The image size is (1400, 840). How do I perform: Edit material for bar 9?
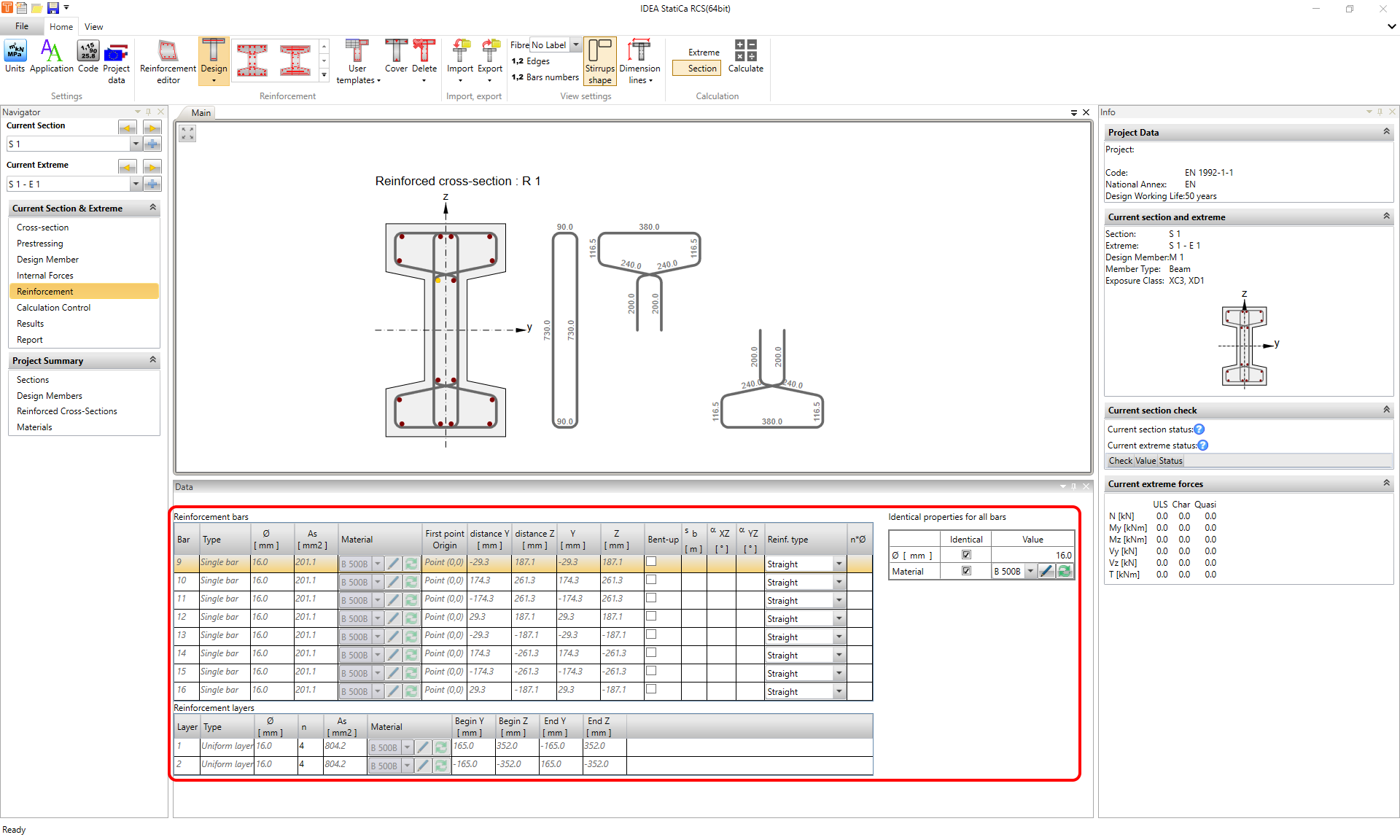[393, 564]
